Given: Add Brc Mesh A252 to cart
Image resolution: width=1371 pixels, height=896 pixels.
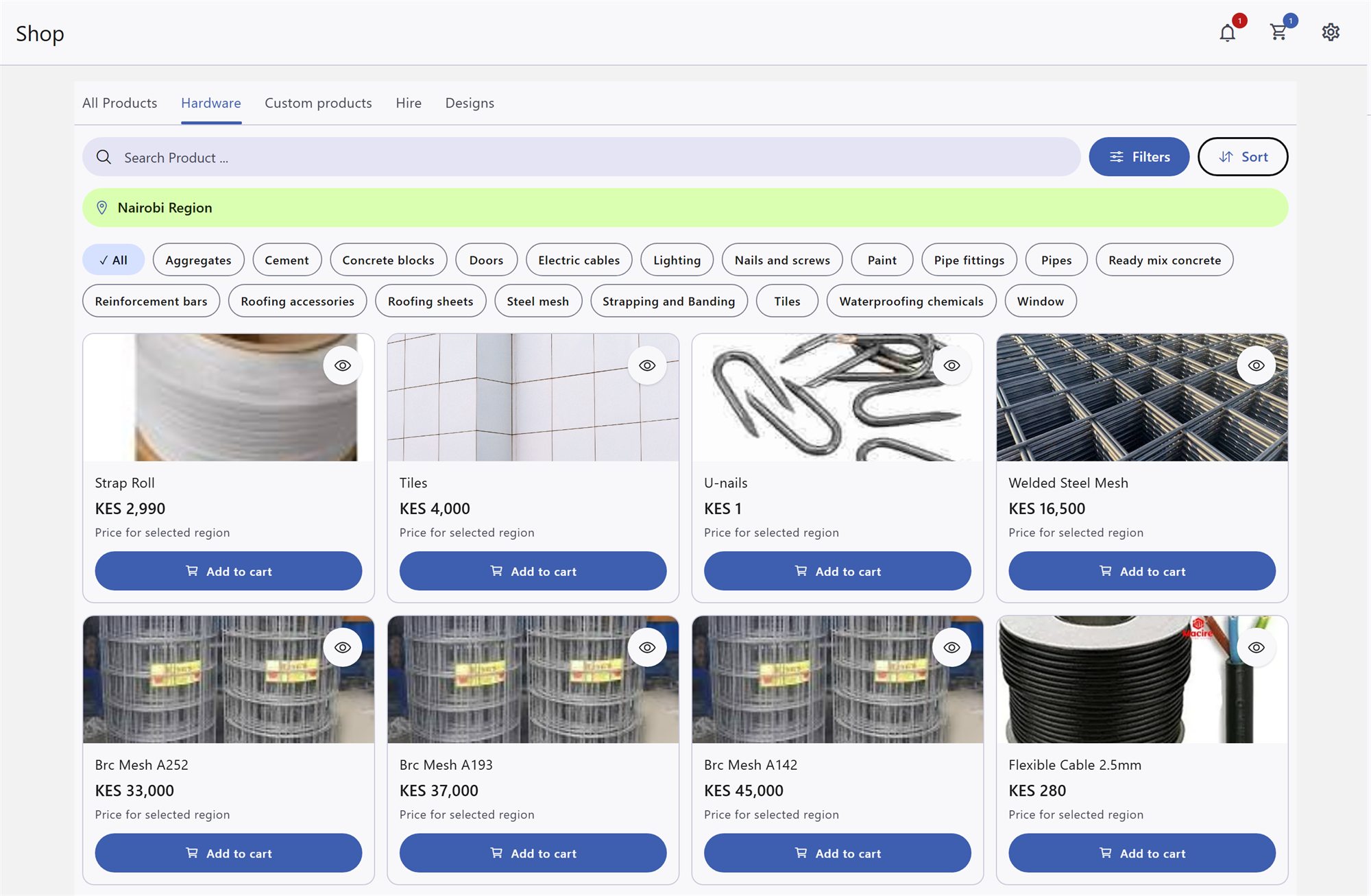Looking at the screenshot, I should 228,853.
